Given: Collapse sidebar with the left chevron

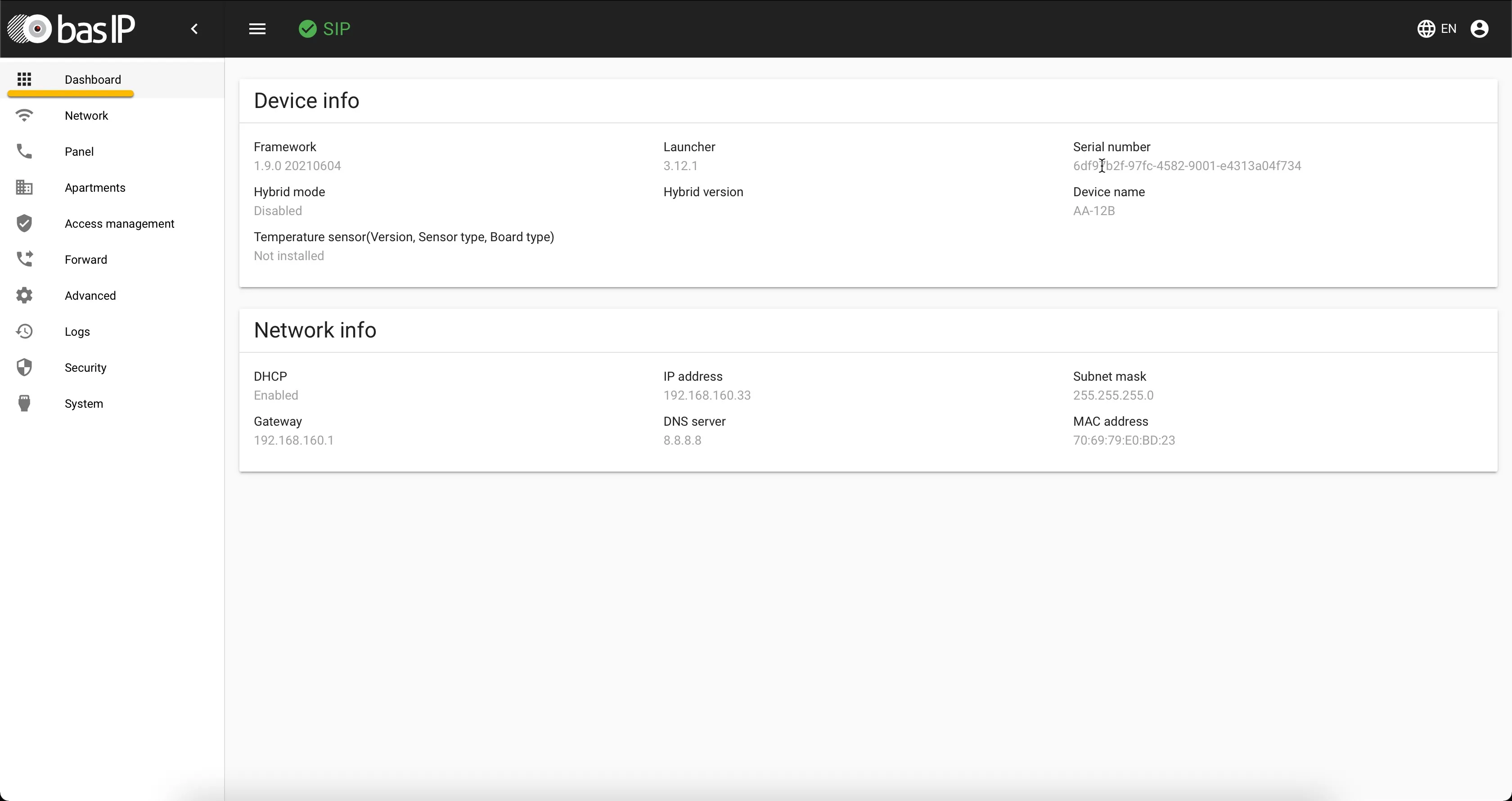Looking at the screenshot, I should (x=194, y=29).
